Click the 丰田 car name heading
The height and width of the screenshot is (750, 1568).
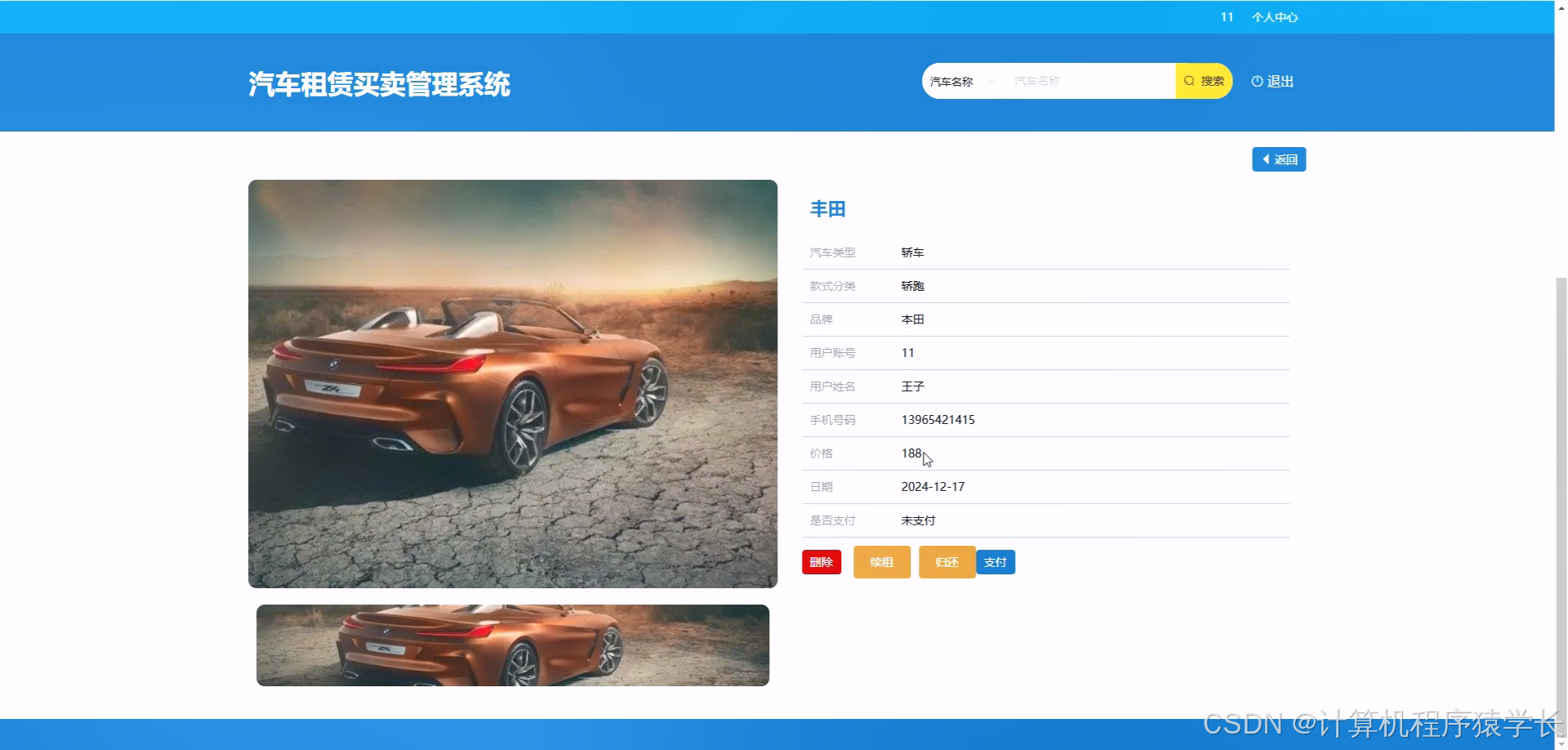coord(828,209)
